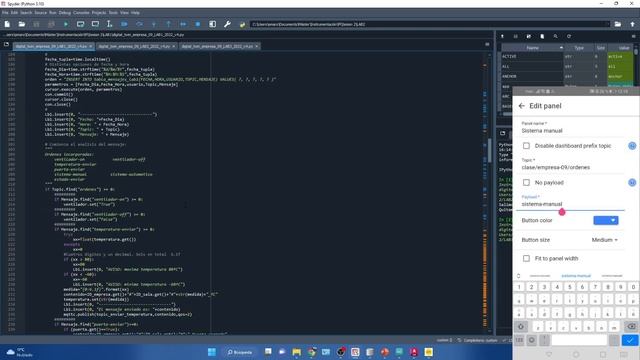Open Variable Explorer pane options menu
Screen dimensions: 640x360
click(x=633, y=36)
